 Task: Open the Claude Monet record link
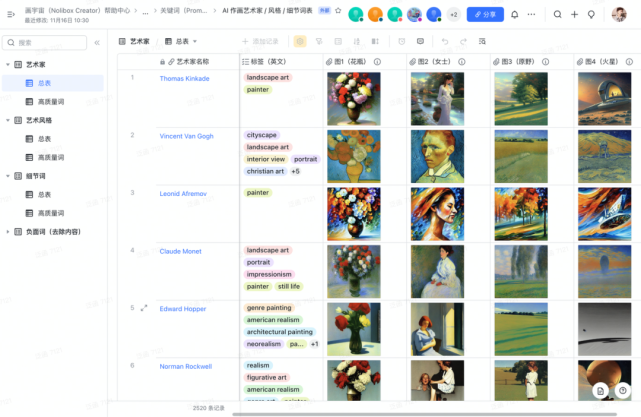tap(180, 251)
